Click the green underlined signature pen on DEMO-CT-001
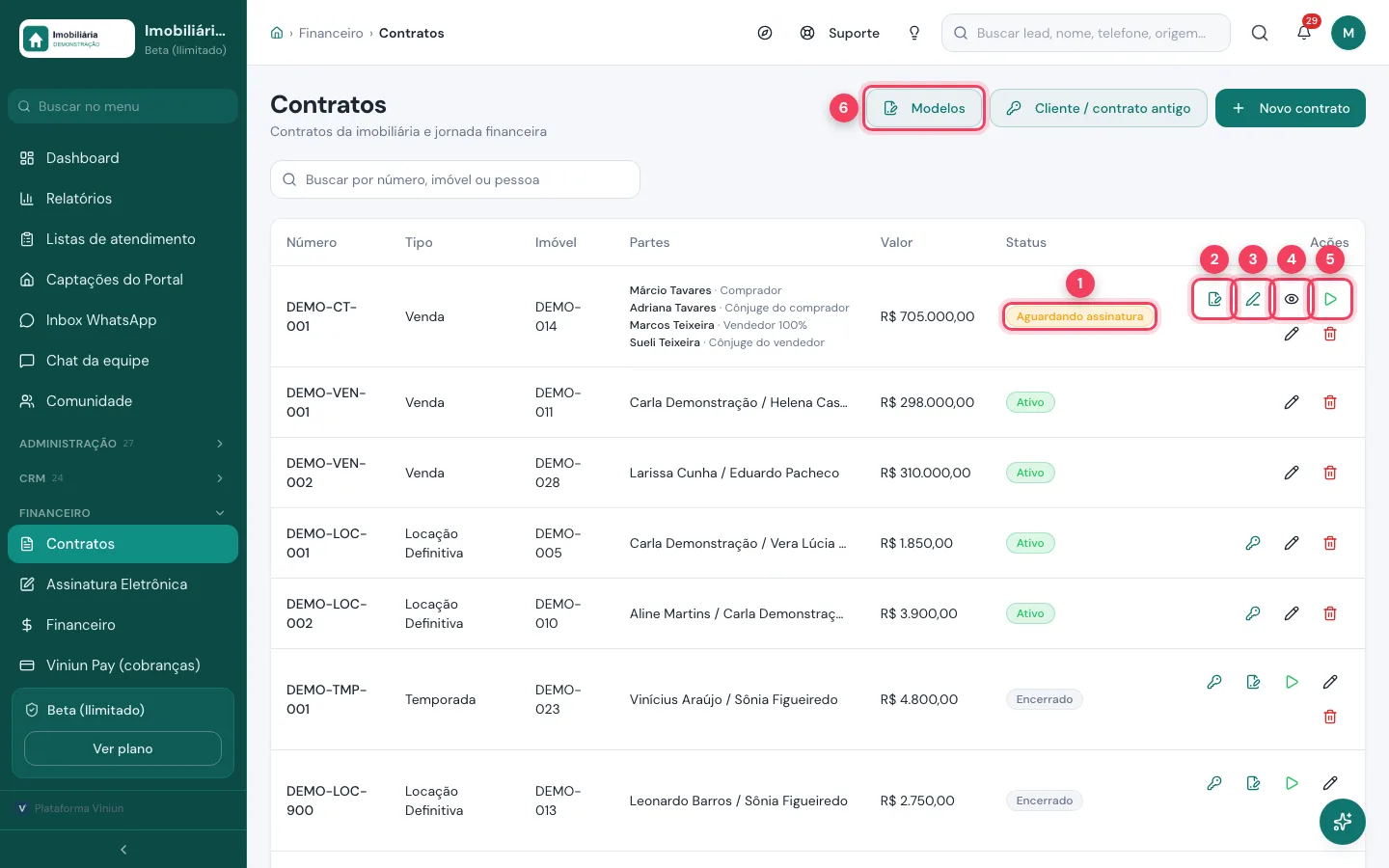 point(1253,299)
